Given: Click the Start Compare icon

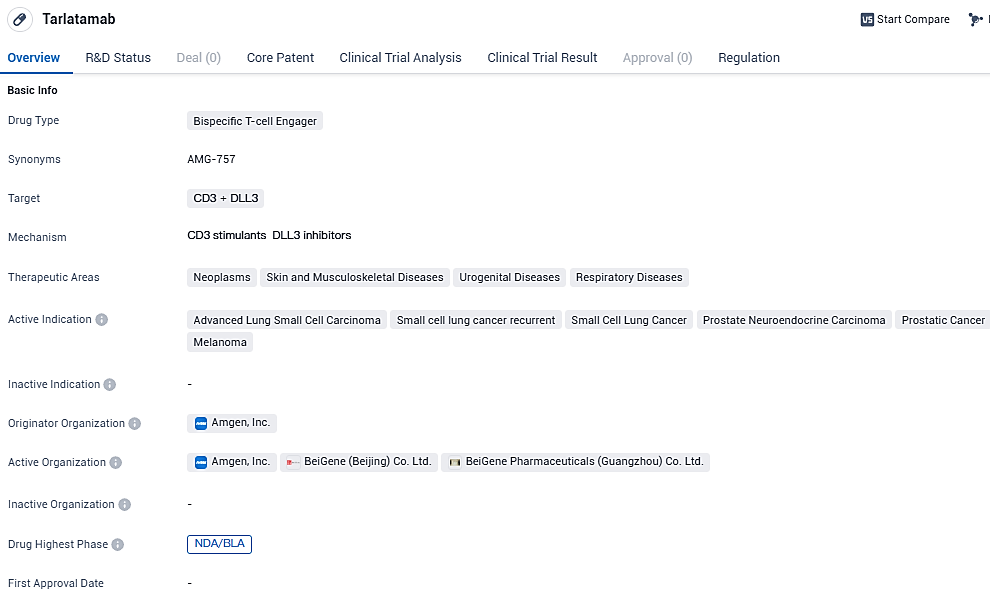Looking at the screenshot, I should point(867,19).
